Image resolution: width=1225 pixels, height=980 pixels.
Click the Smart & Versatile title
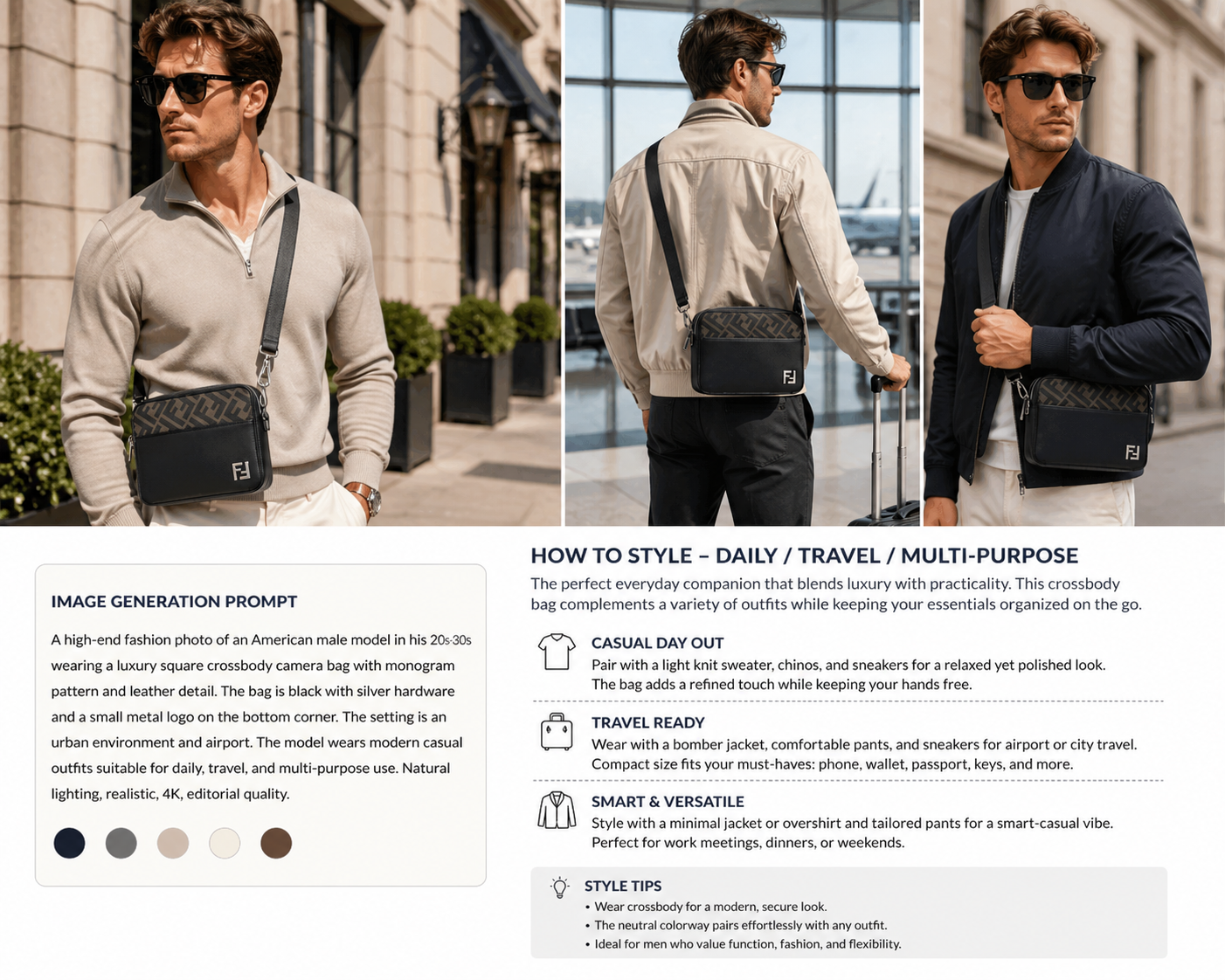point(668,802)
